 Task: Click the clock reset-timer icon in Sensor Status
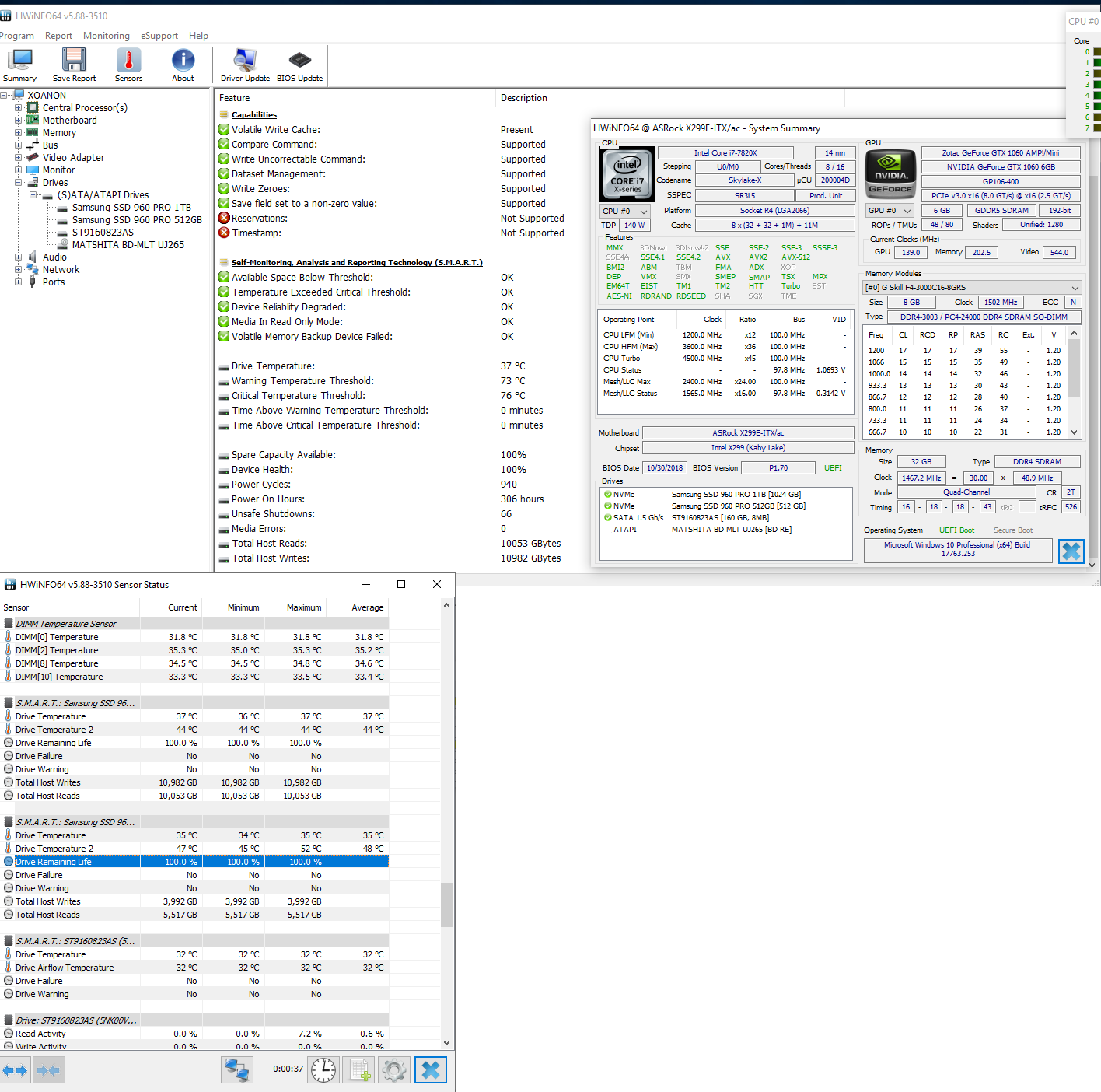[323, 1070]
